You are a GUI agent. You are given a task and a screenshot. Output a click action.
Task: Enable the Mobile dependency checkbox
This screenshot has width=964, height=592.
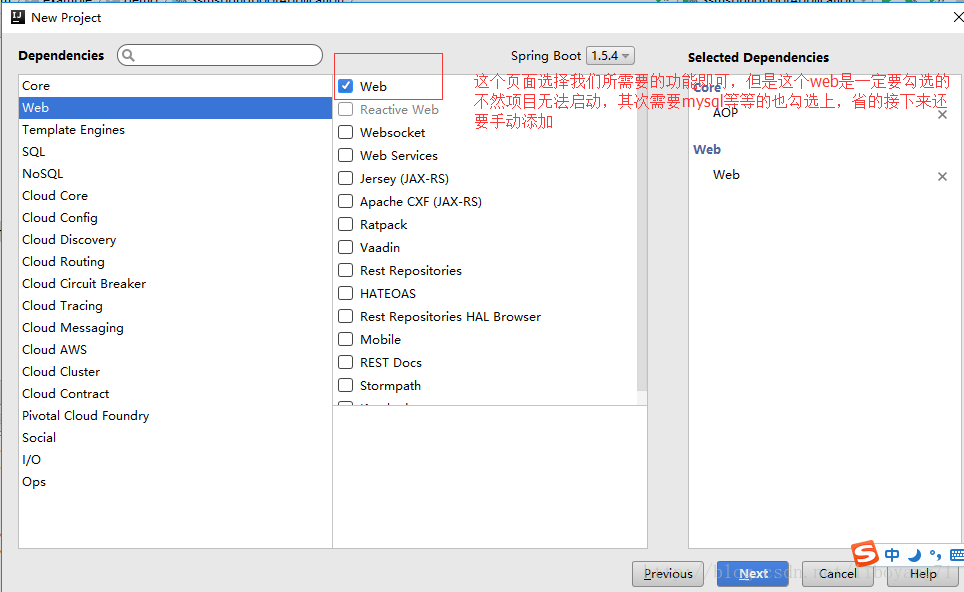[x=346, y=339]
